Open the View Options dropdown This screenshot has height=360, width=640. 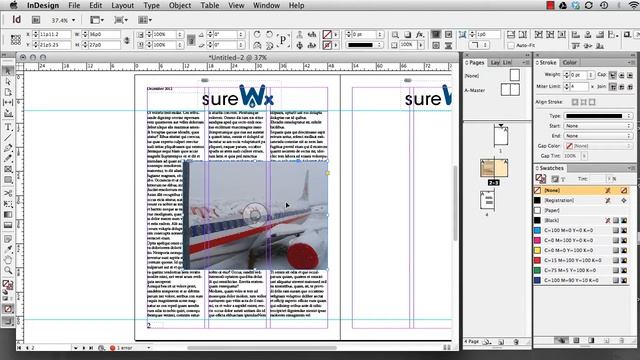tap(97, 20)
